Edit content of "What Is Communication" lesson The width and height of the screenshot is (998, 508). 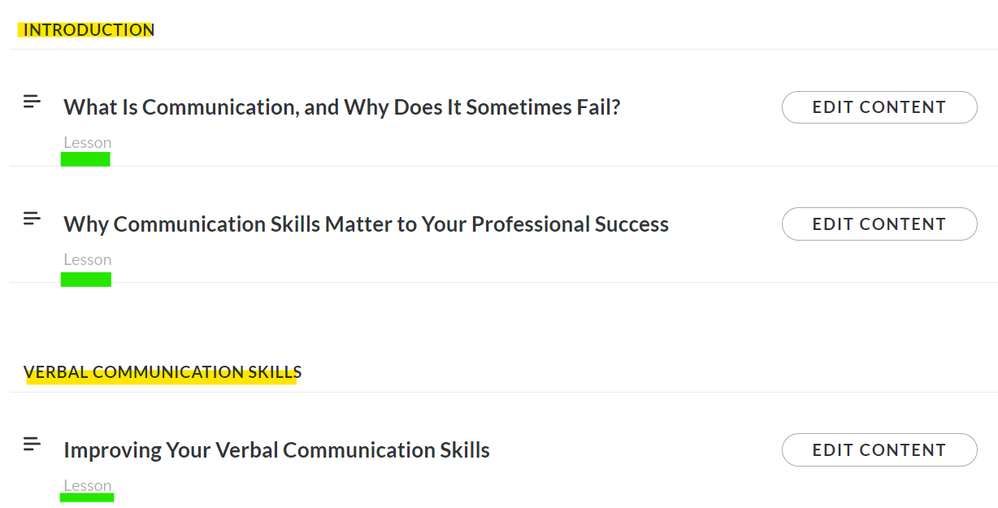pos(879,107)
